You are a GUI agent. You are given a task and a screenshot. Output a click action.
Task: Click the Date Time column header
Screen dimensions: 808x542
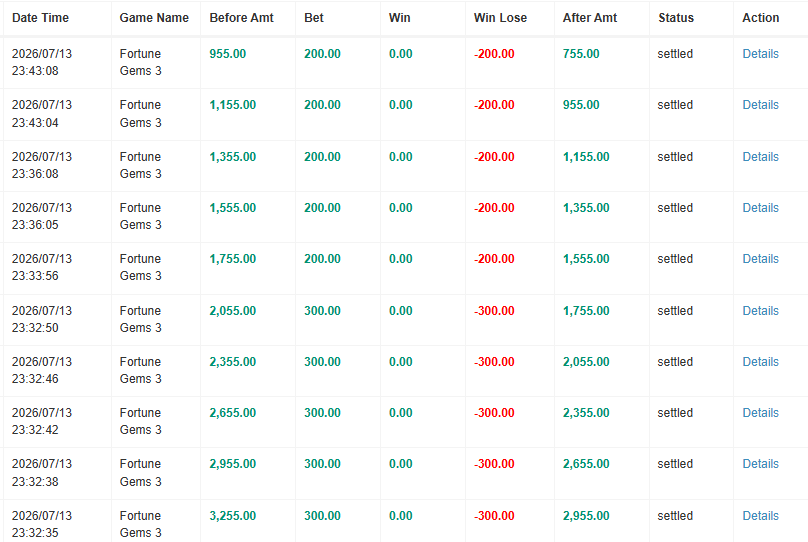click(x=40, y=18)
